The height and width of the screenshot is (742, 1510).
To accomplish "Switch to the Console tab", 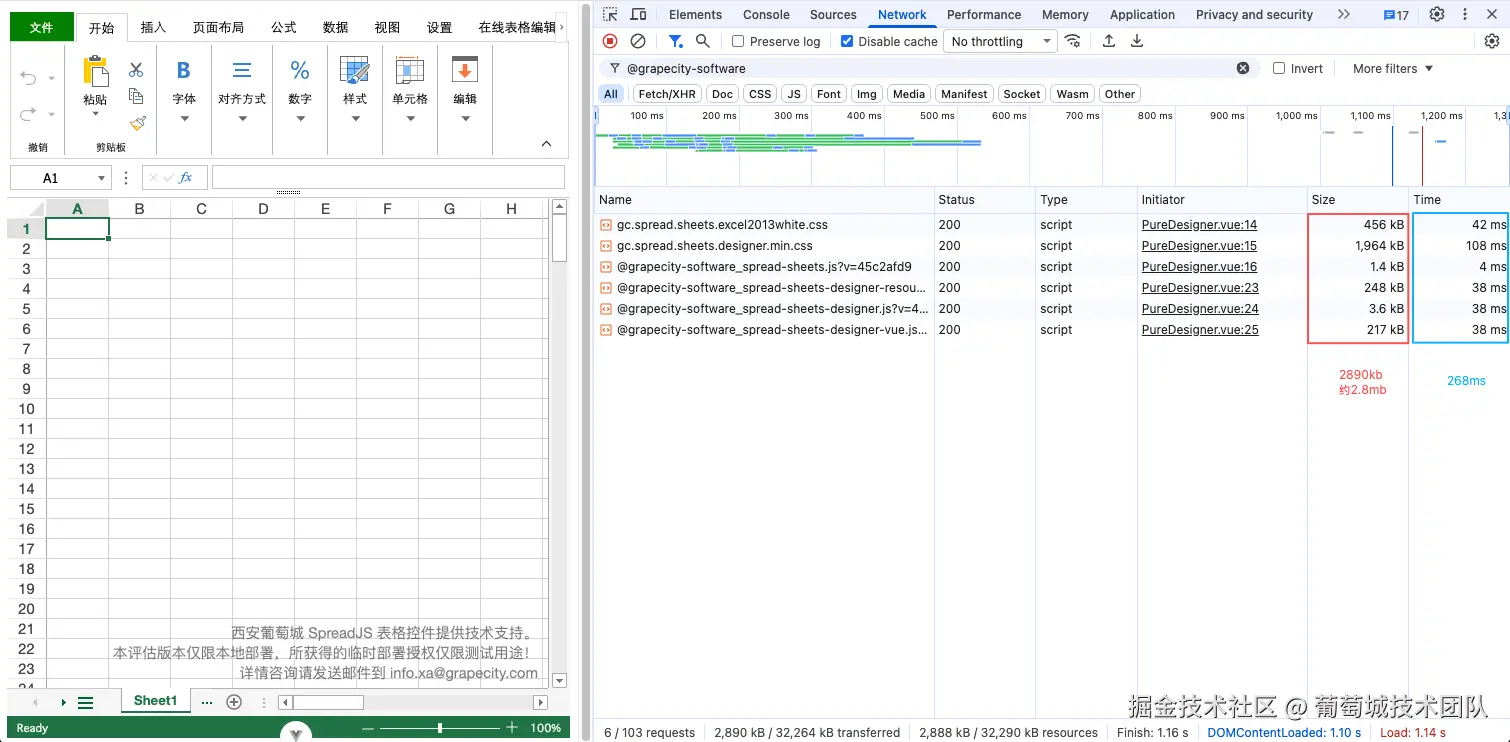I will tap(766, 14).
